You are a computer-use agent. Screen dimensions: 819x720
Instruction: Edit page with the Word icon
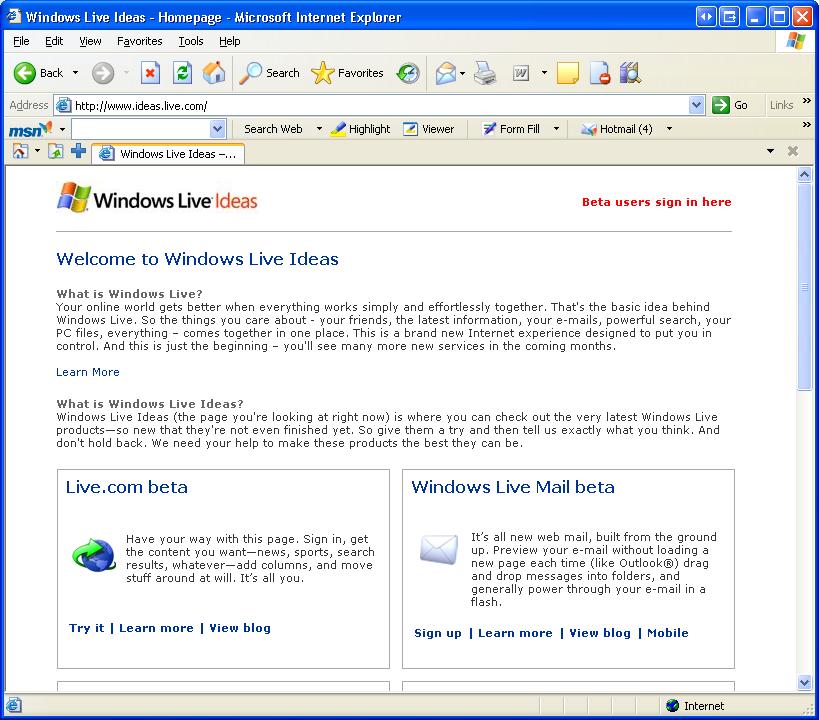click(x=521, y=73)
